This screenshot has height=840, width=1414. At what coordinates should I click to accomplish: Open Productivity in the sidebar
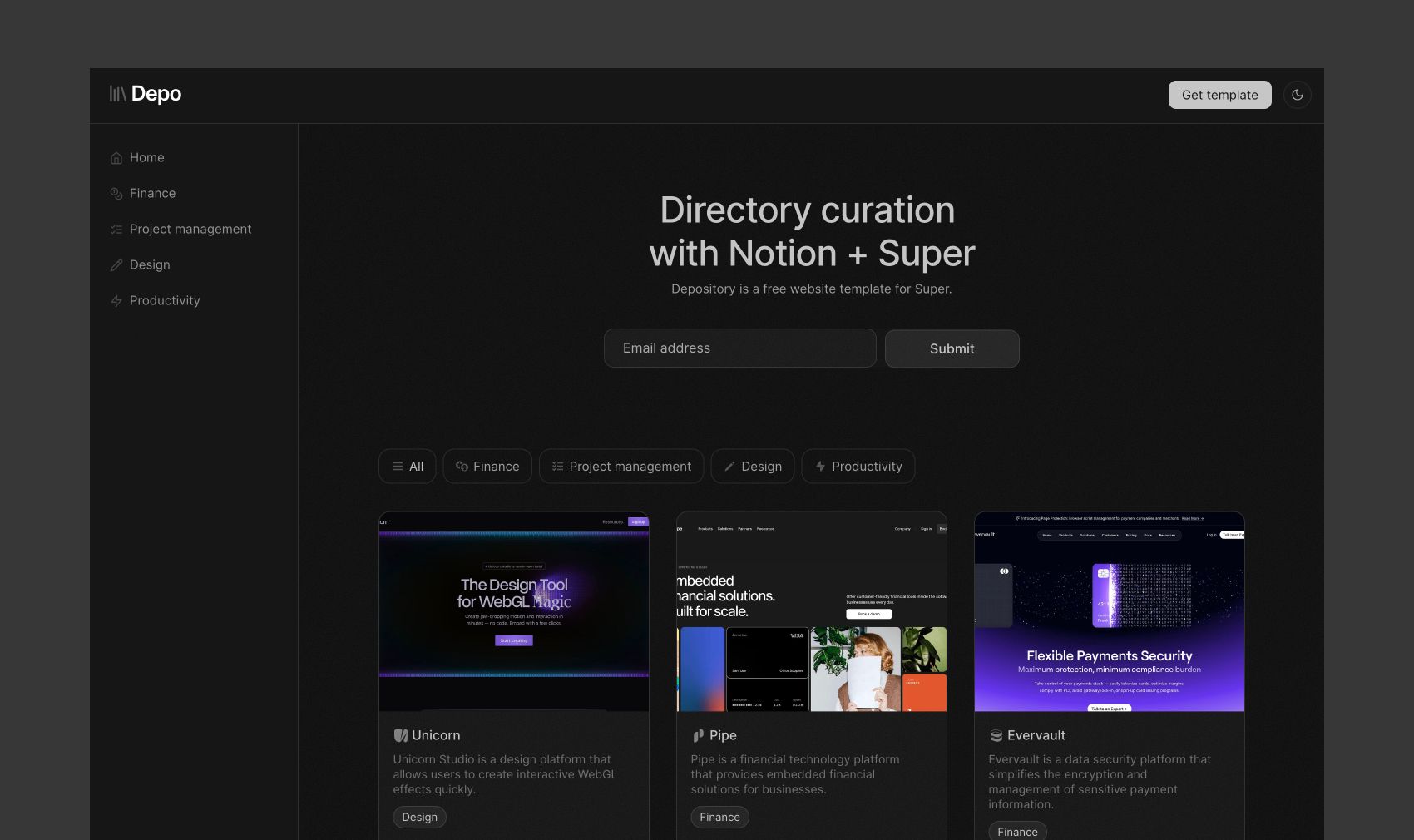click(x=165, y=300)
